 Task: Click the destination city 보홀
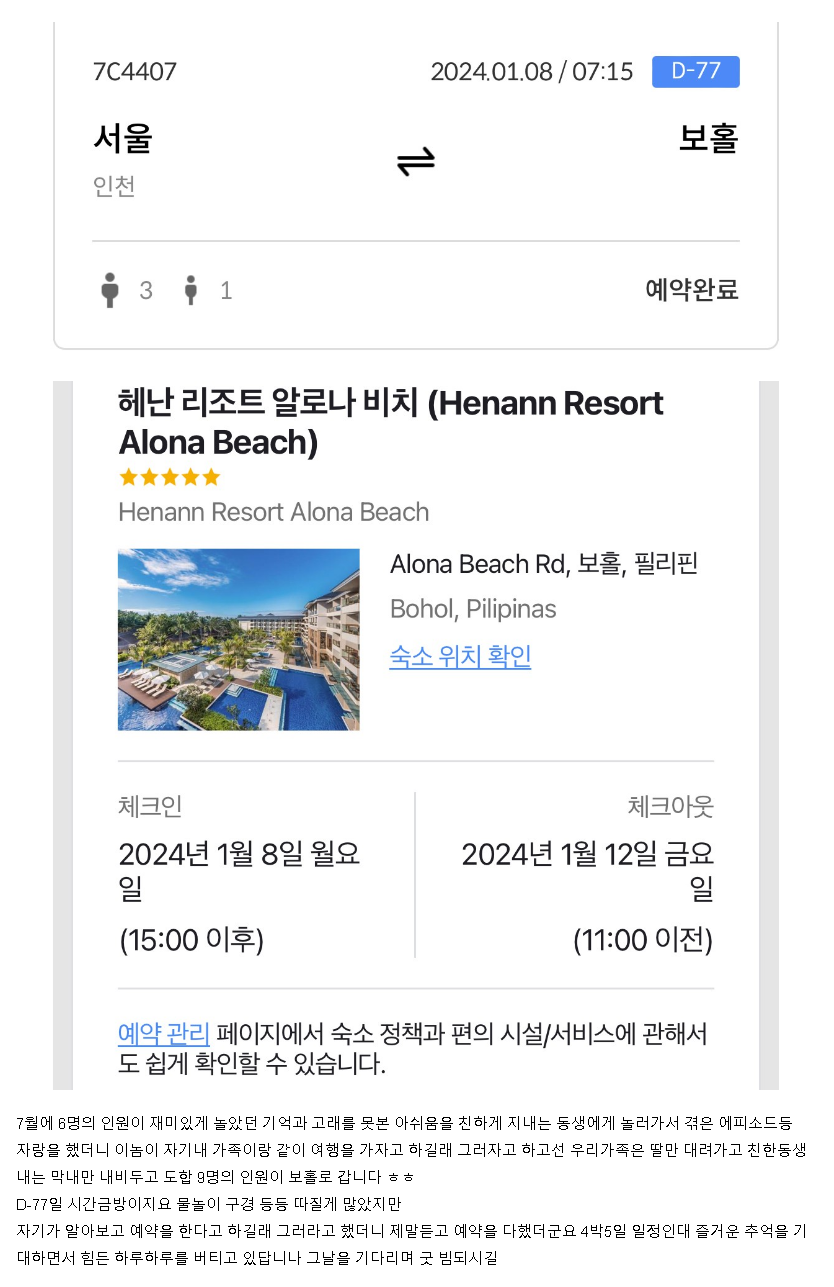pyautogui.click(x=708, y=138)
